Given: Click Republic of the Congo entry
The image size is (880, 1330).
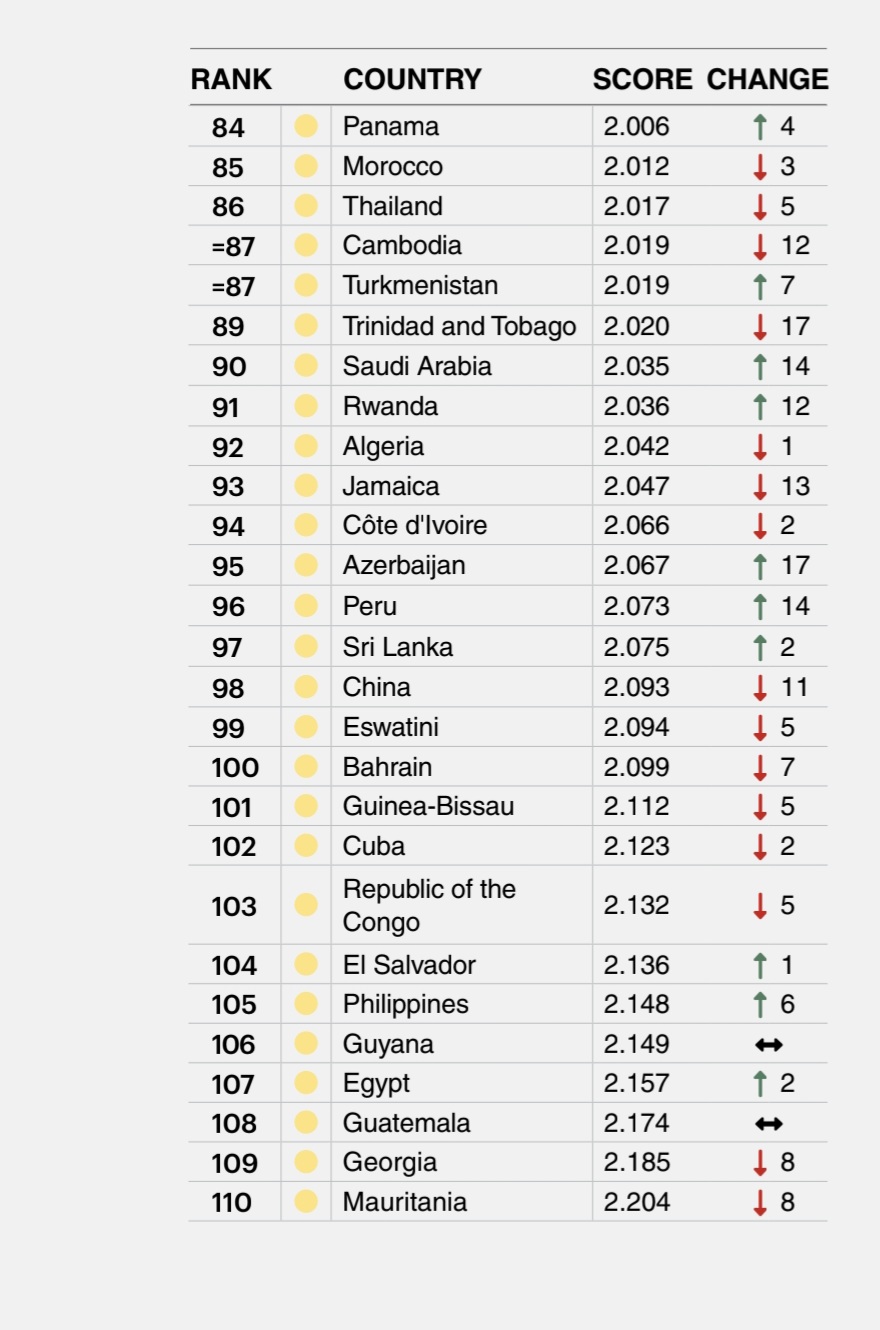Looking at the screenshot, I should click(429, 905).
